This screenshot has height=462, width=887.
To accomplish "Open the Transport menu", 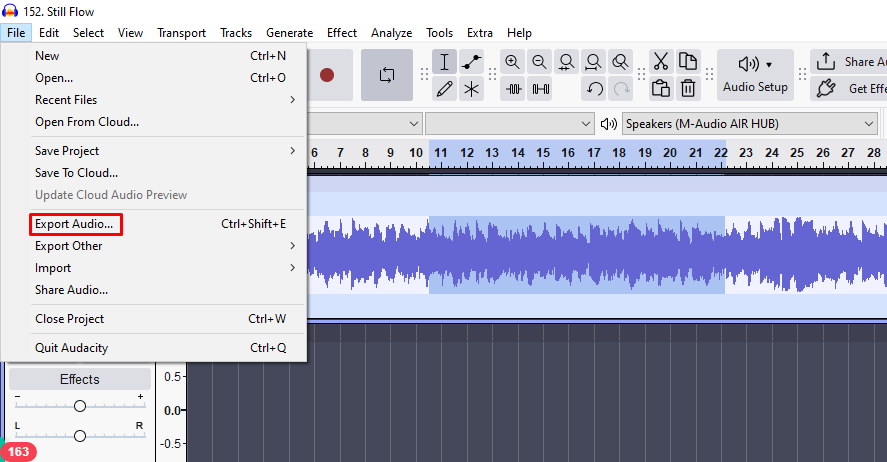I will pos(182,33).
